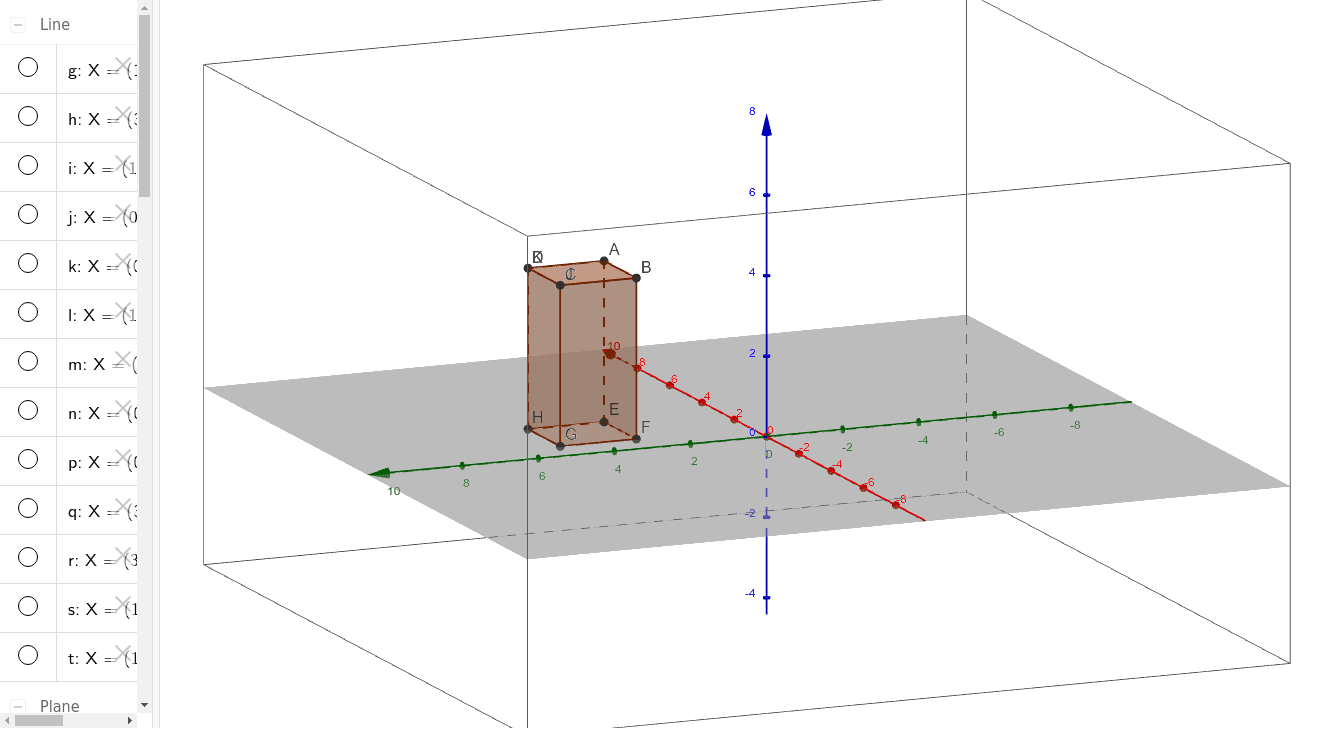Show line n in the graphics view

tap(27, 410)
